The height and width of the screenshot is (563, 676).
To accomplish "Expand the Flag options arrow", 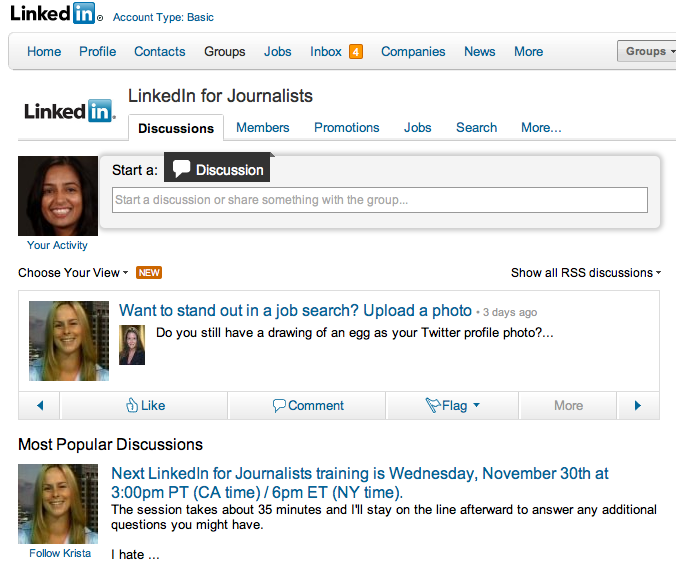I will 476,405.
